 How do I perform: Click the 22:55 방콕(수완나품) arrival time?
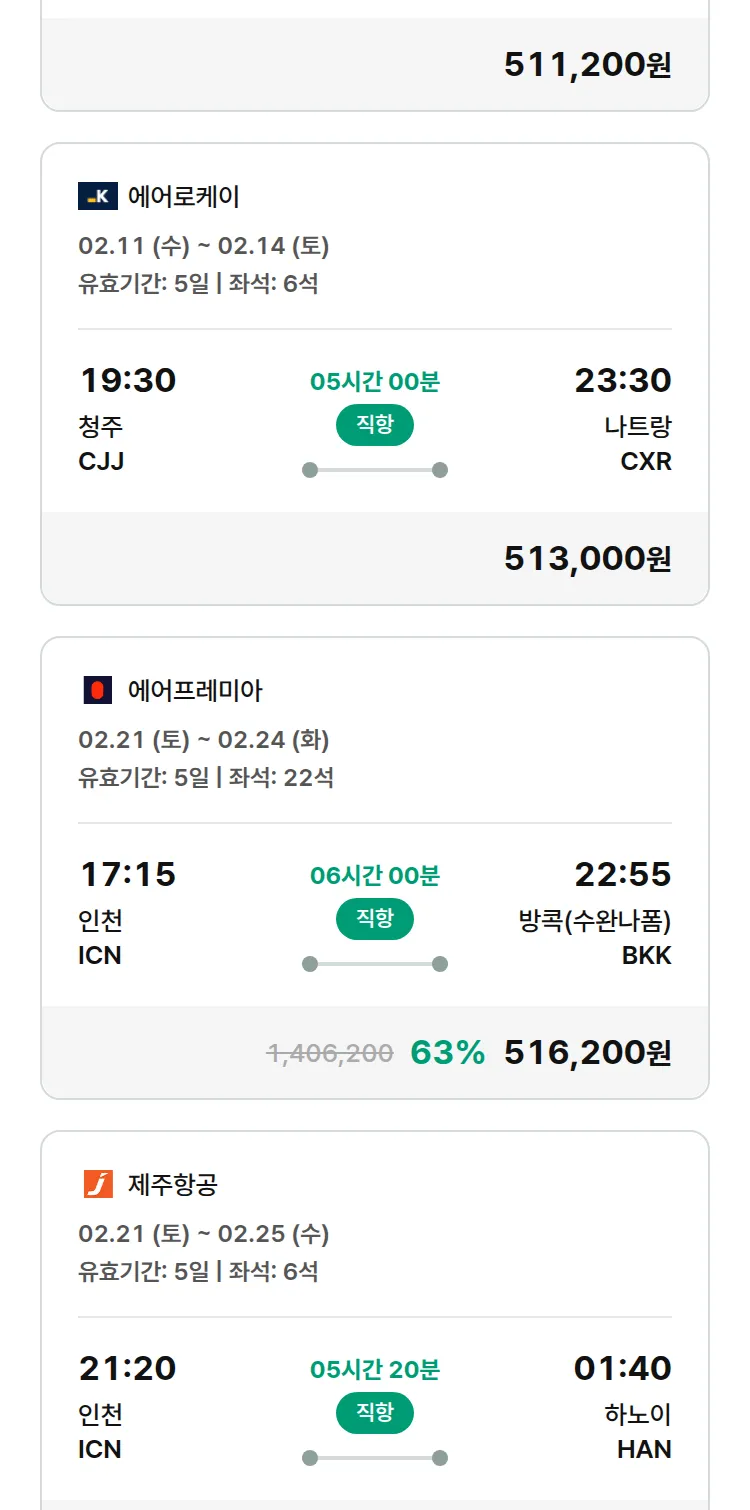[622, 875]
